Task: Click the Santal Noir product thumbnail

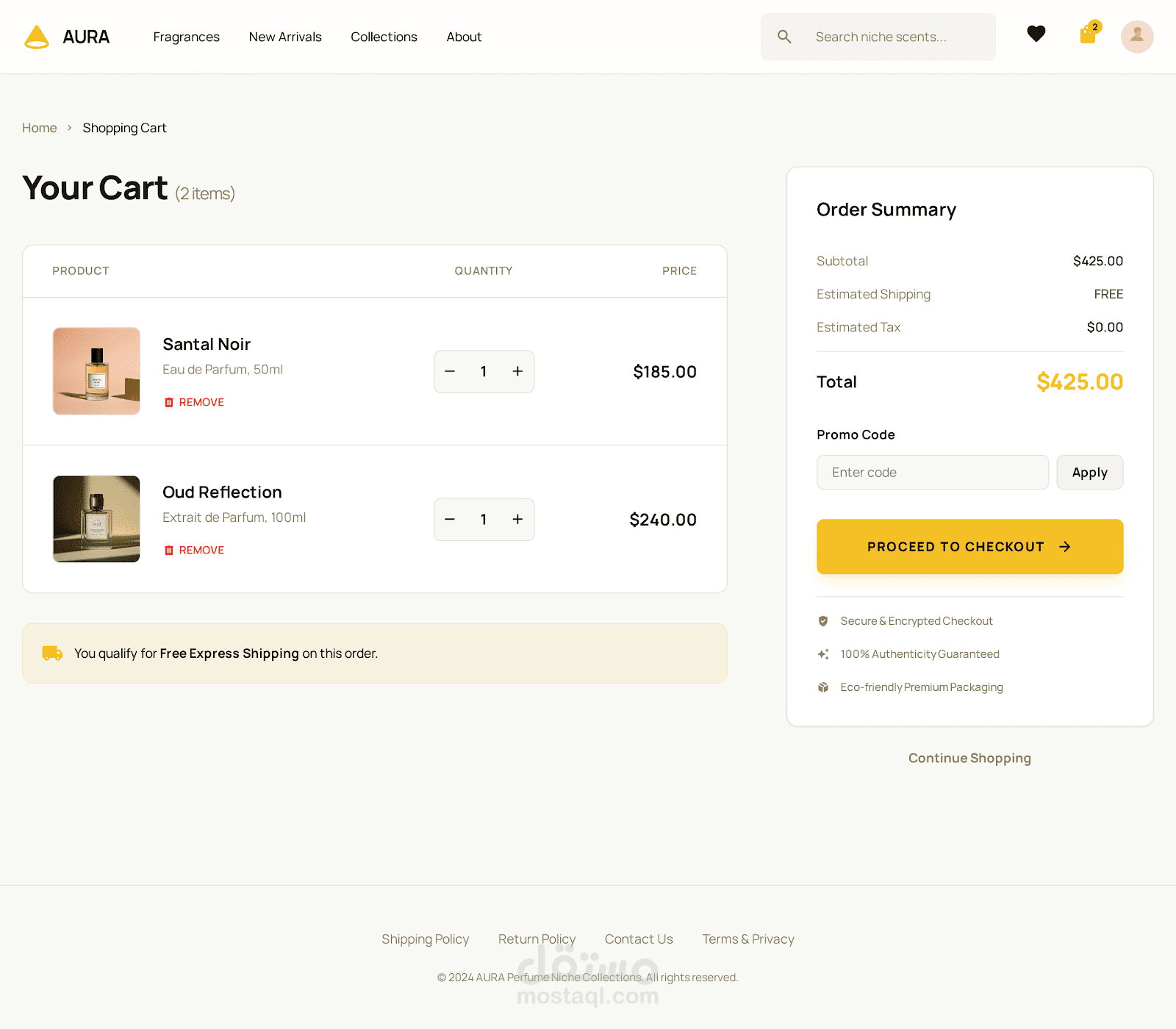Action: (x=96, y=371)
